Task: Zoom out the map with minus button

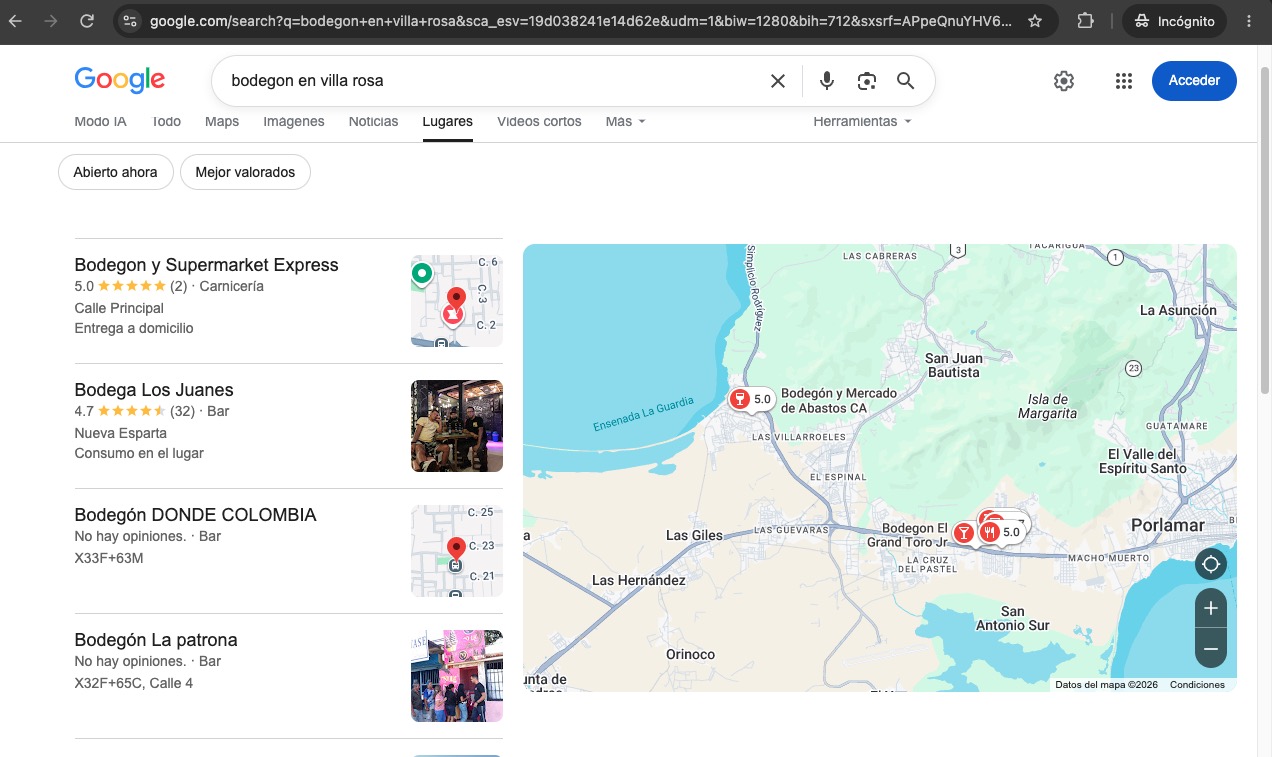Action: click(1211, 648)
